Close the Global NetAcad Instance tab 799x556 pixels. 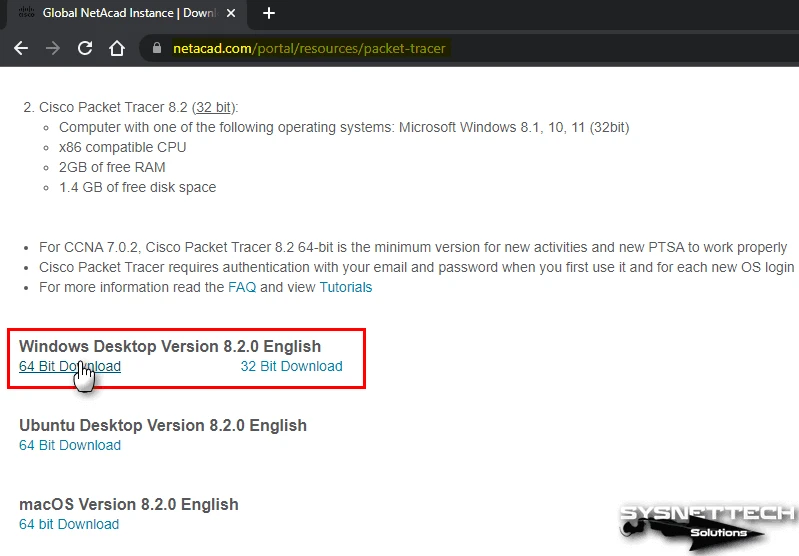pyautogui.click(x=231, y=13)
